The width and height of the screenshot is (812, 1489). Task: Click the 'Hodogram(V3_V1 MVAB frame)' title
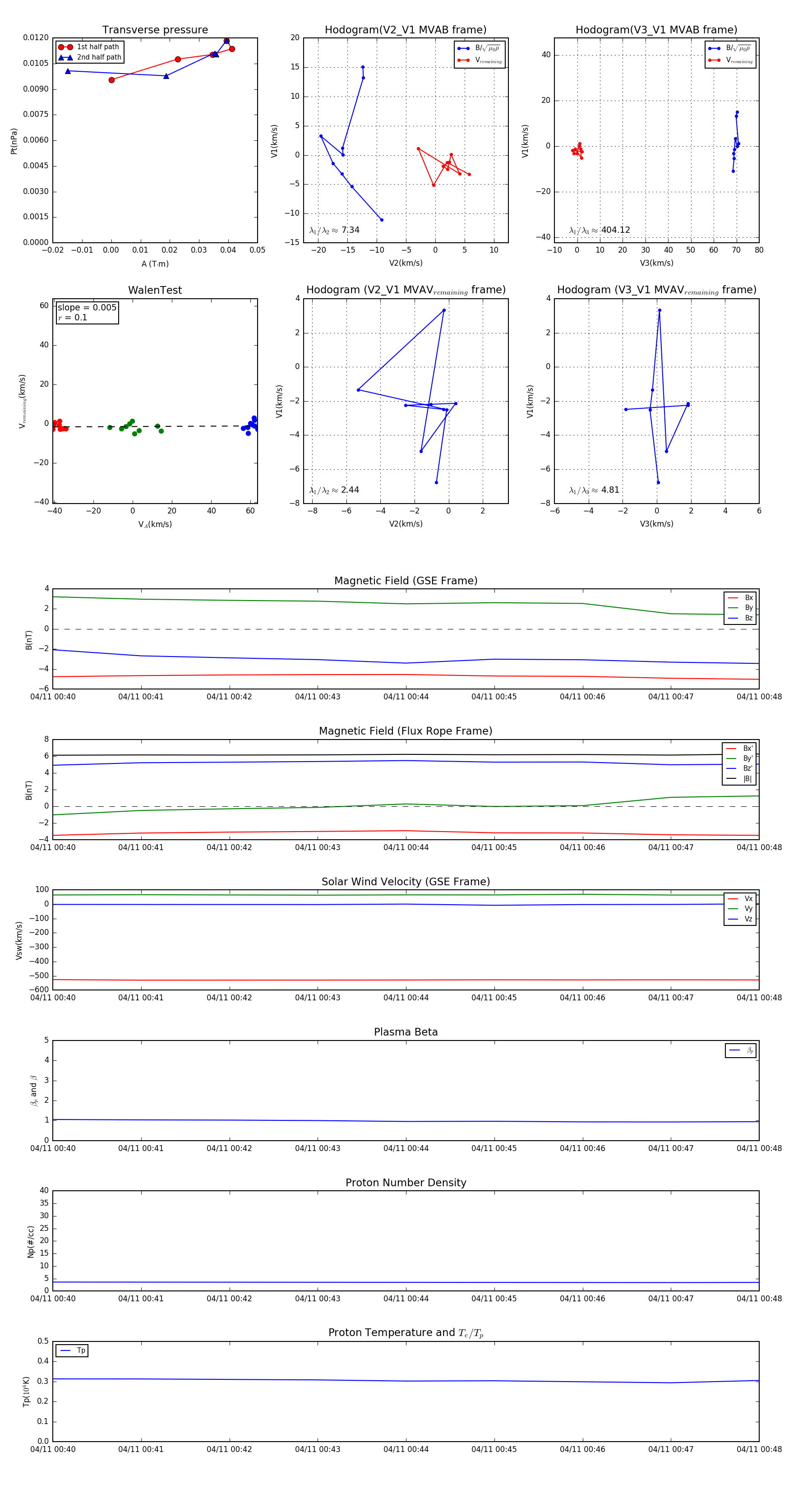pyautogui.click(x=656, y=30)
